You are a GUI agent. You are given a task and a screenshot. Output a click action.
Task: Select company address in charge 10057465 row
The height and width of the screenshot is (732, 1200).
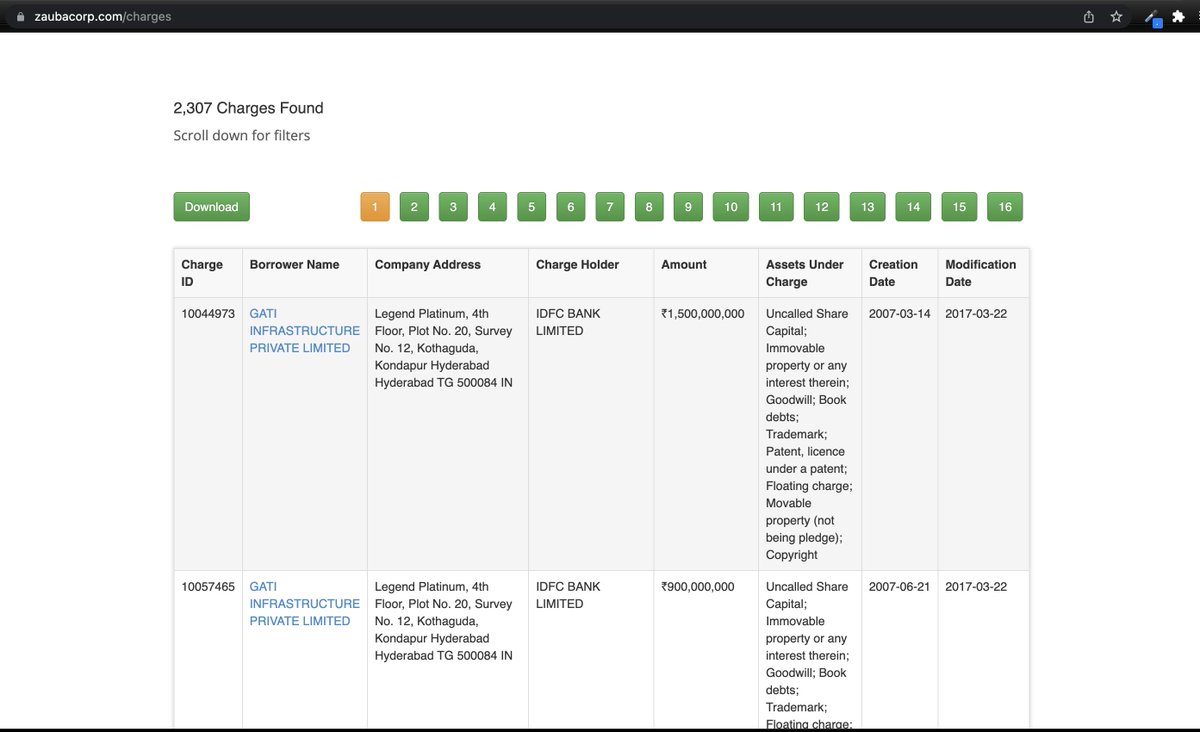coord(444,621)
